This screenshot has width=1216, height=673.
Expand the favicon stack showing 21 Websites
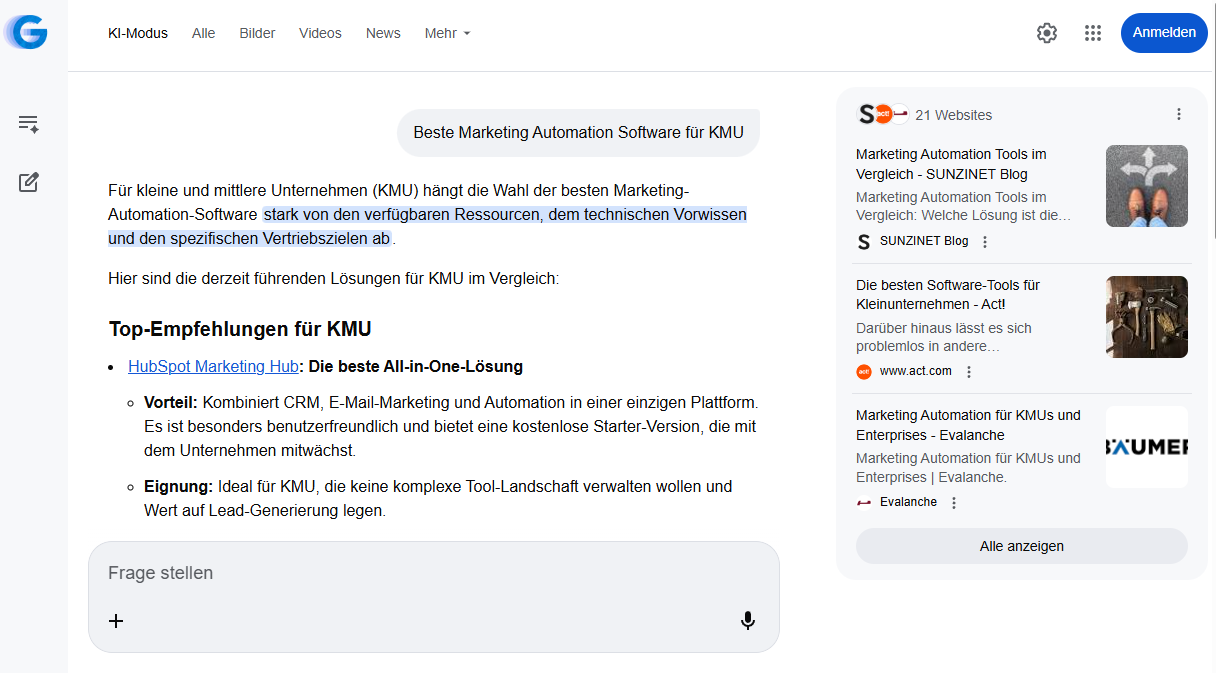(x=883, y=114)
